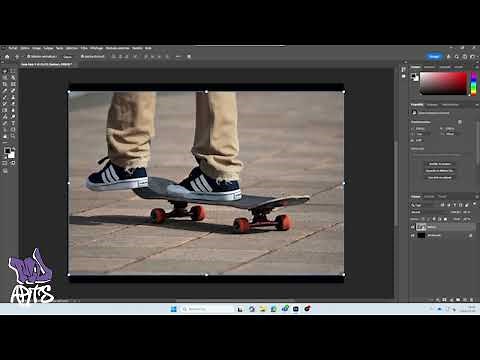Image resolution: width=480 pixels, height=360 pixels.
Task: Select the Brush tool
Action: [x=5, y=97]
